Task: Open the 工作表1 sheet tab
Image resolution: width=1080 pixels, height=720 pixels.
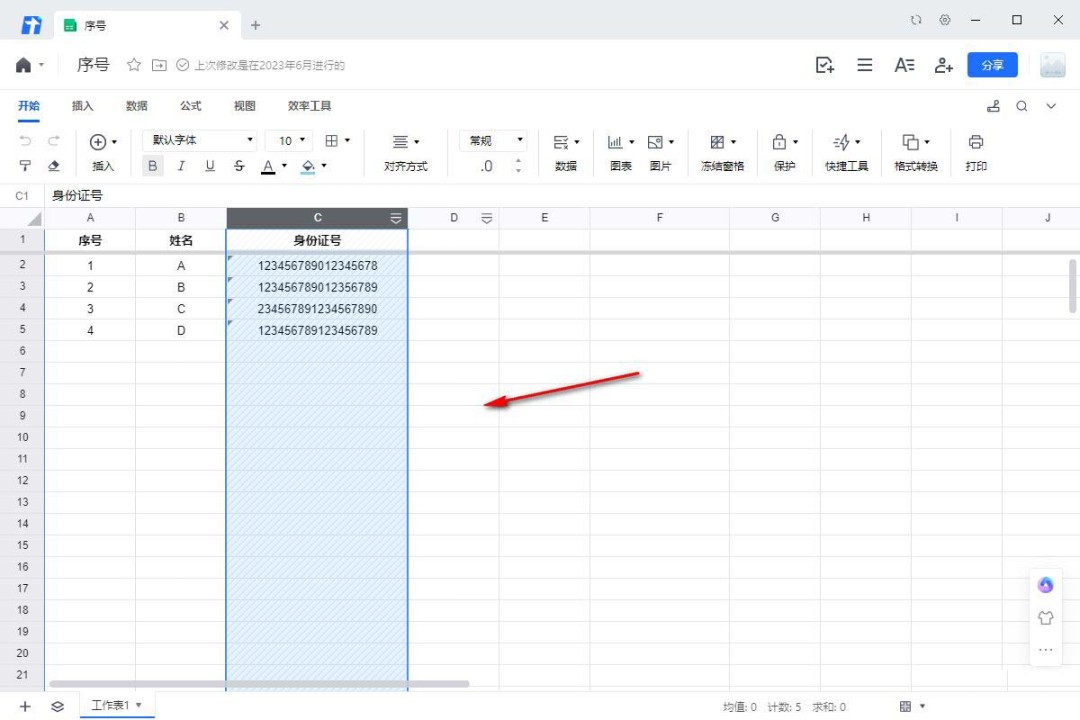Action: tap(111, 706)
